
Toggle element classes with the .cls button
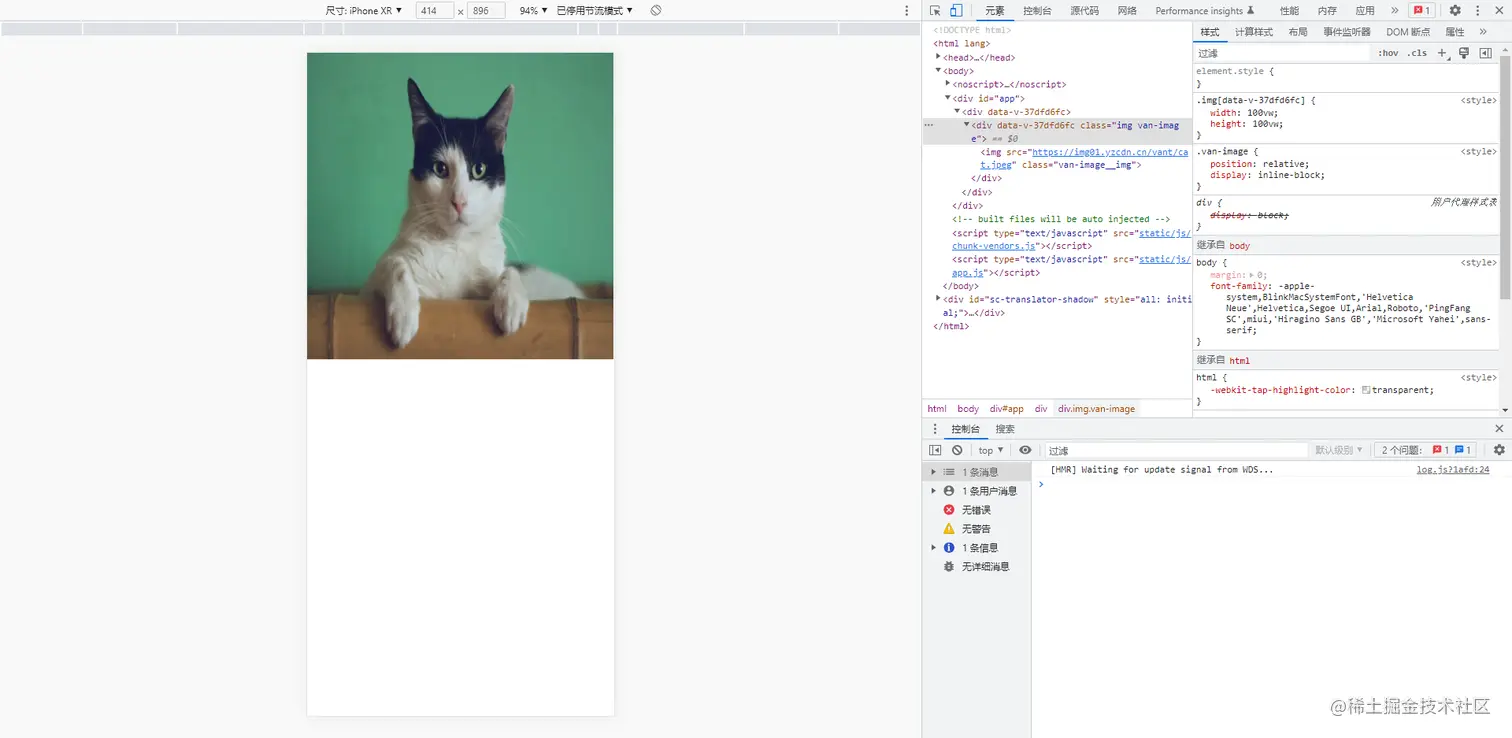(x=1417, y=52)
